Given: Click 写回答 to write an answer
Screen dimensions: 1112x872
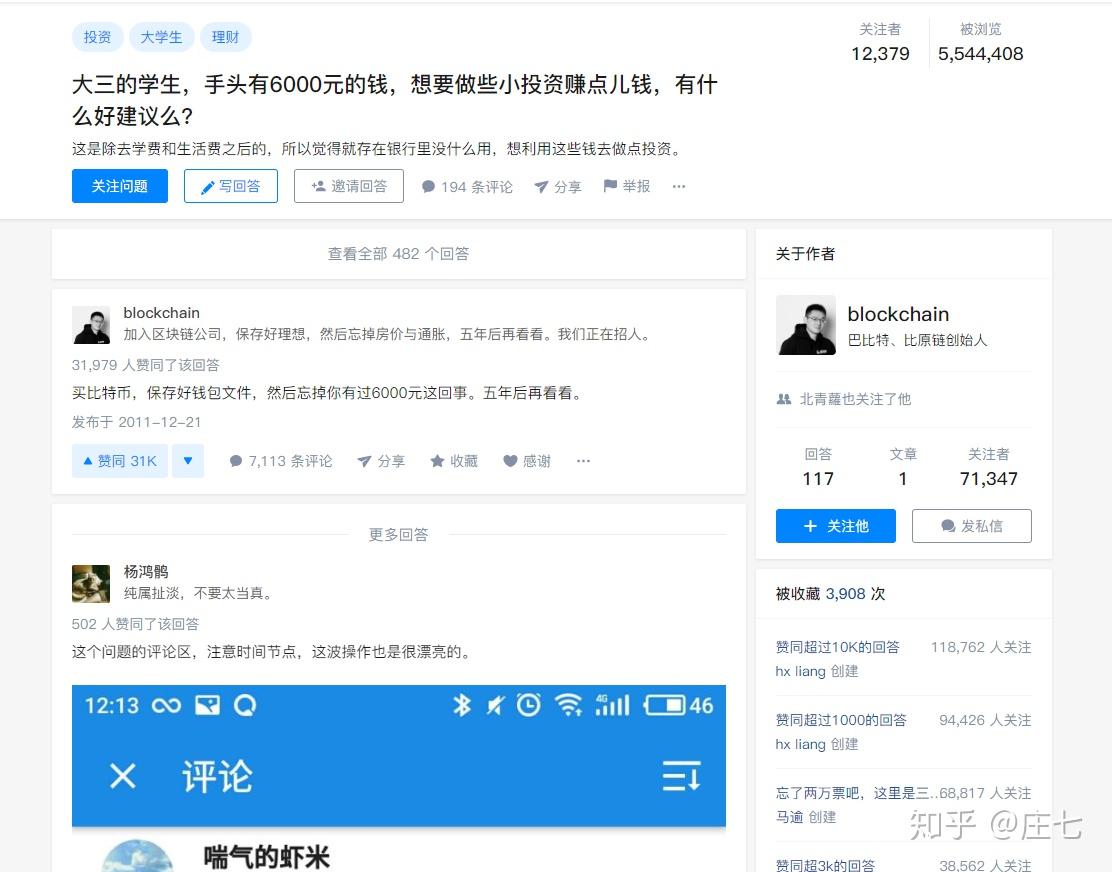Looking at the screenshot, I should click(x=231, y=186).
